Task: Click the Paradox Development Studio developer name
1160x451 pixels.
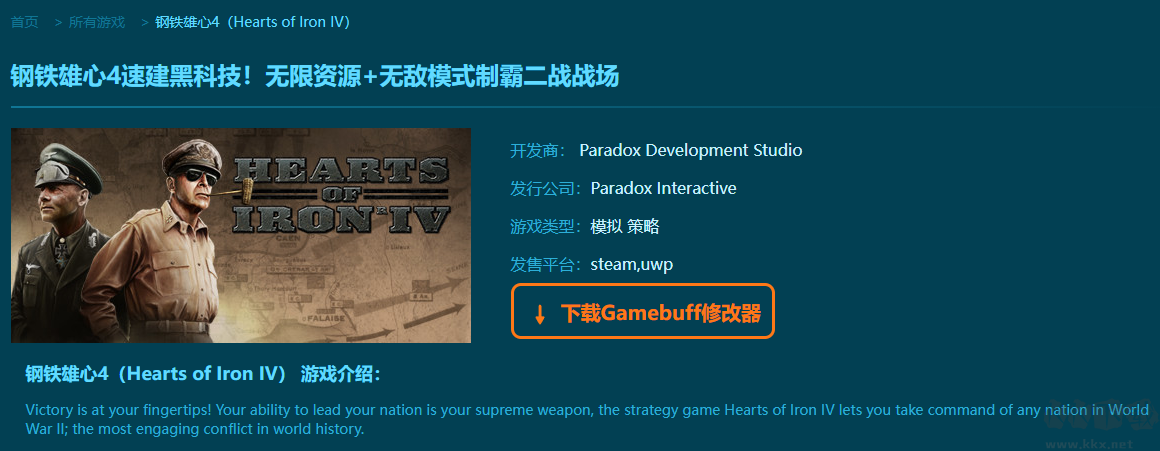Action: [690, 150]
